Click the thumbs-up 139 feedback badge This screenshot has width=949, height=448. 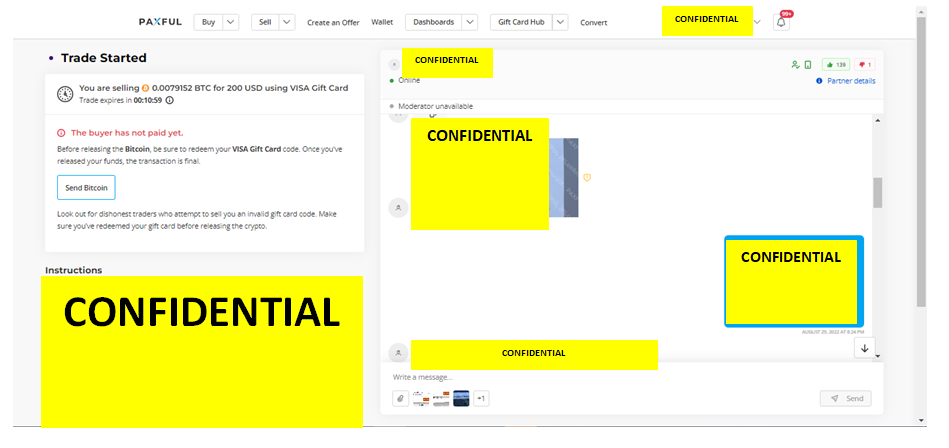pyautogui.click(x=836, y=65)
